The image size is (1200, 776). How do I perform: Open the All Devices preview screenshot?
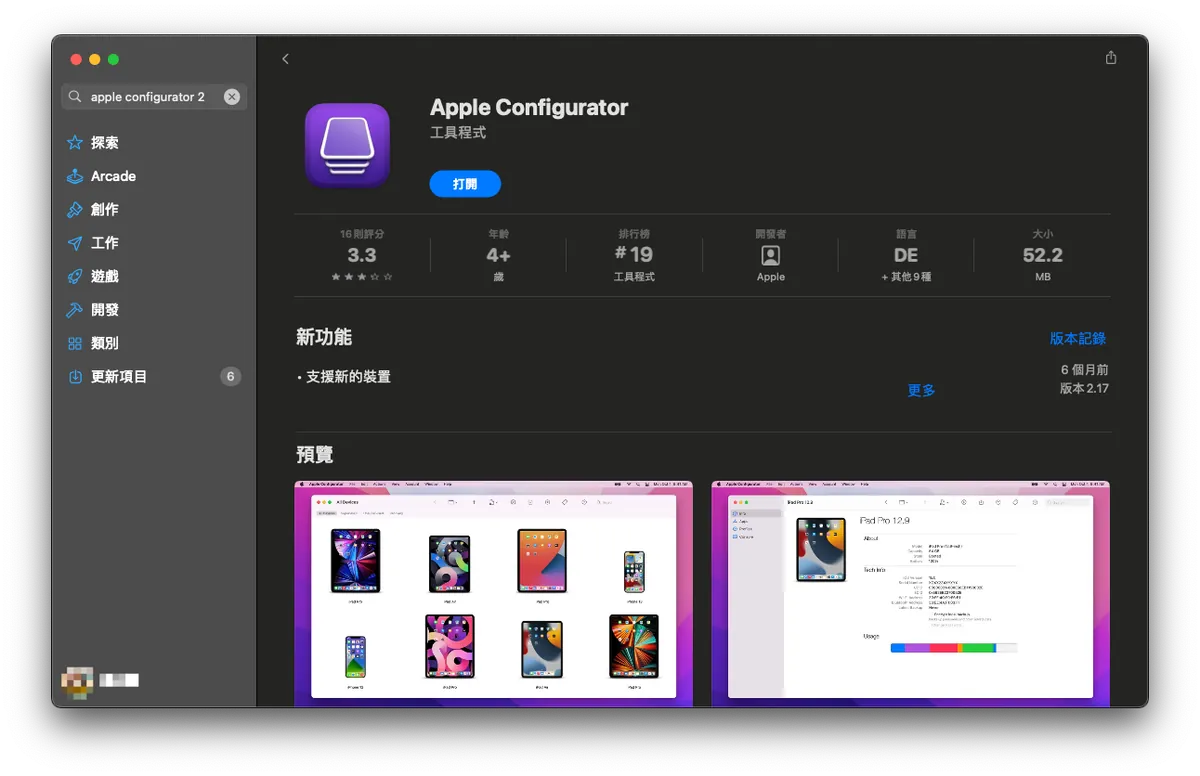pyautogui.click(x=493, y=593)
